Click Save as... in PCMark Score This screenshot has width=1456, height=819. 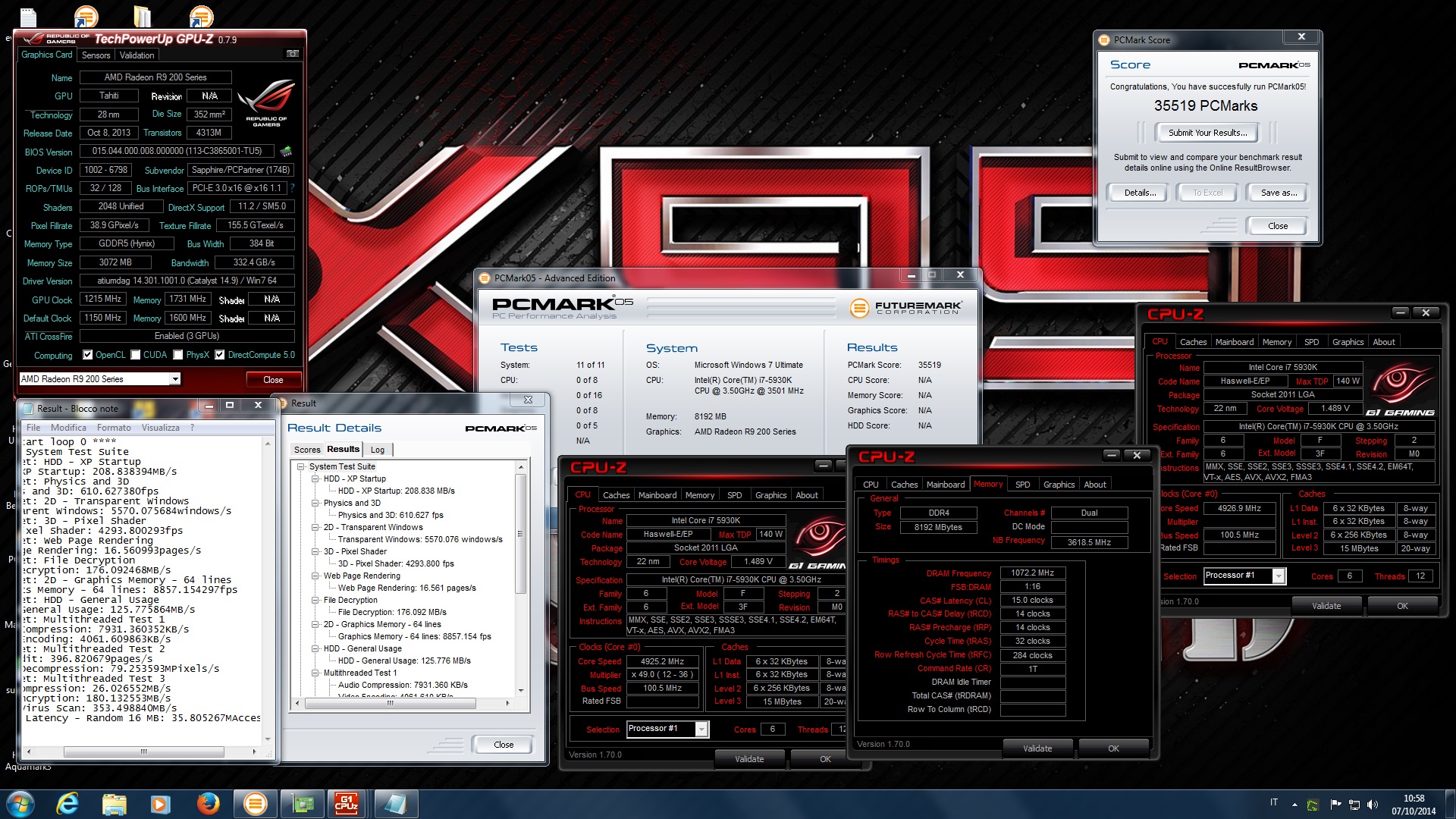click(1279, 193)
